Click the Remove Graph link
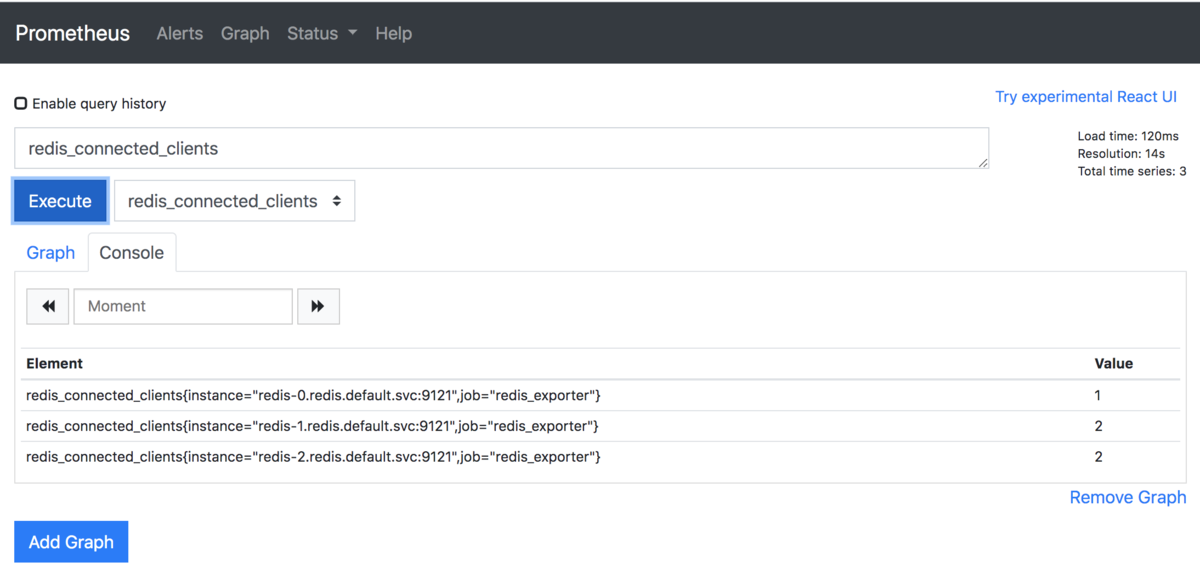Image resolution: width=1200 pixels, height=579 pixels. pyautogui.click(x=1128, y=497)
